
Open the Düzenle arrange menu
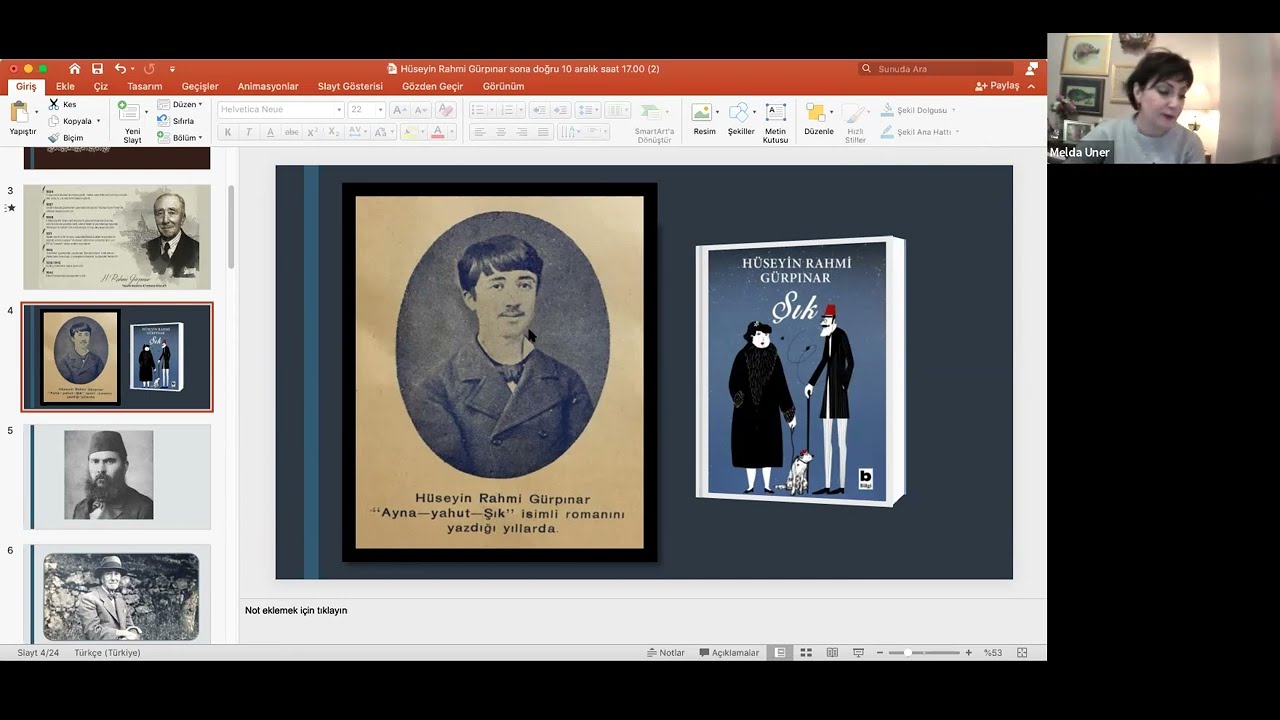coord(818,118)
